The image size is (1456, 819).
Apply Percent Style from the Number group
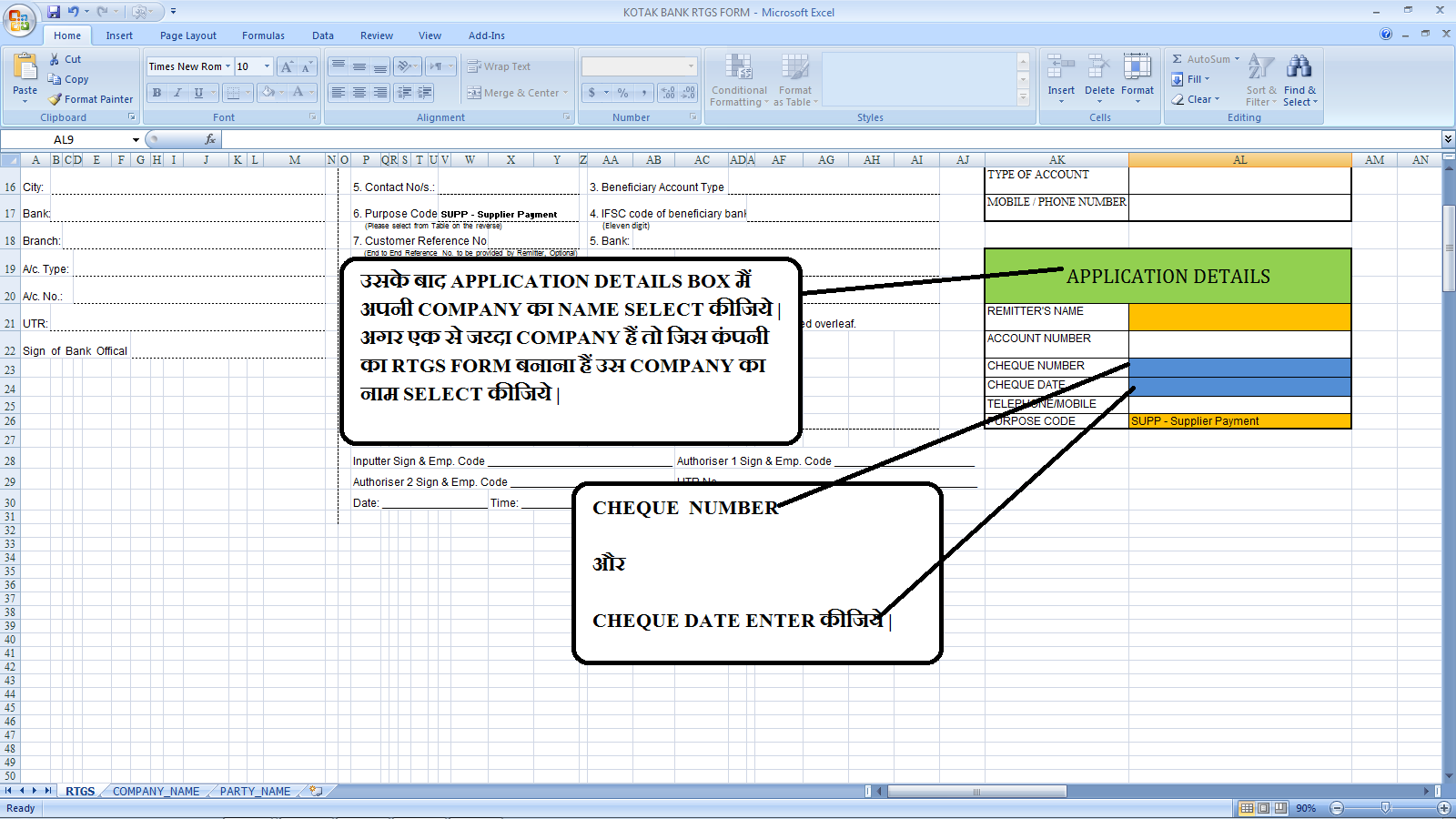pyautogui.click(x=623, y=93)
